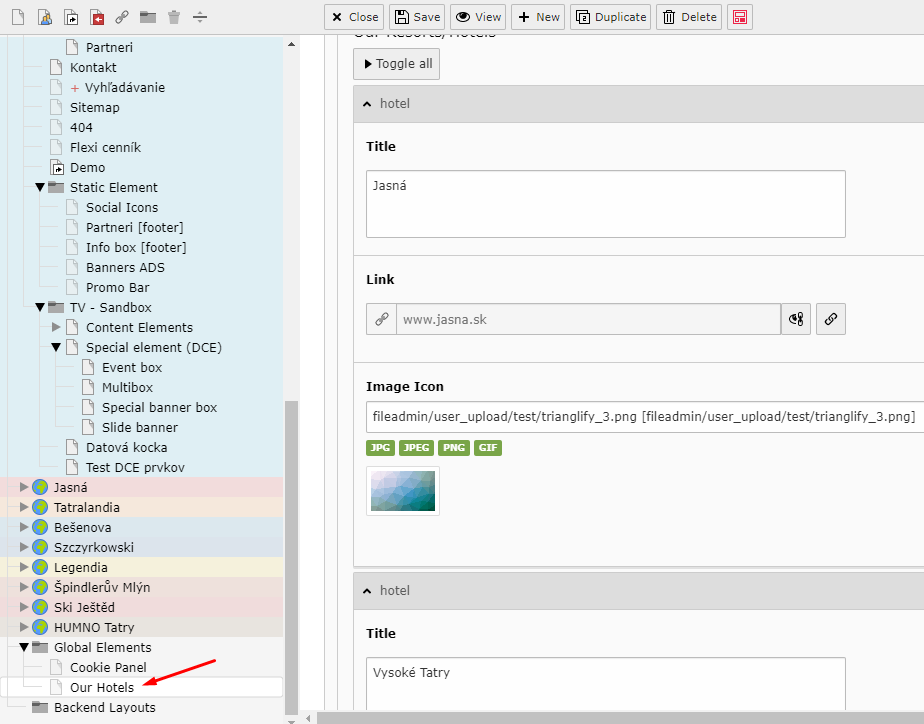Click the trash bin icon in toolbar

(x=174, y=17)
